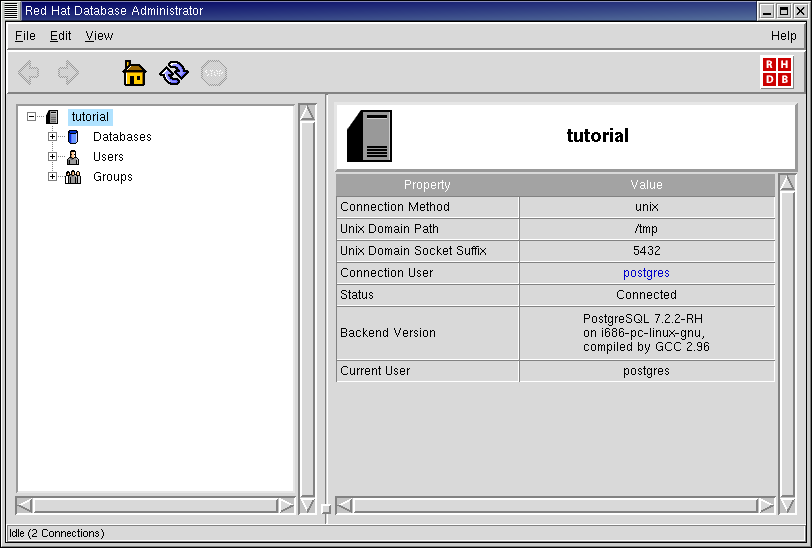Click the RHDB logo icon
The image size is (812, 548).
tap(777, 72)
